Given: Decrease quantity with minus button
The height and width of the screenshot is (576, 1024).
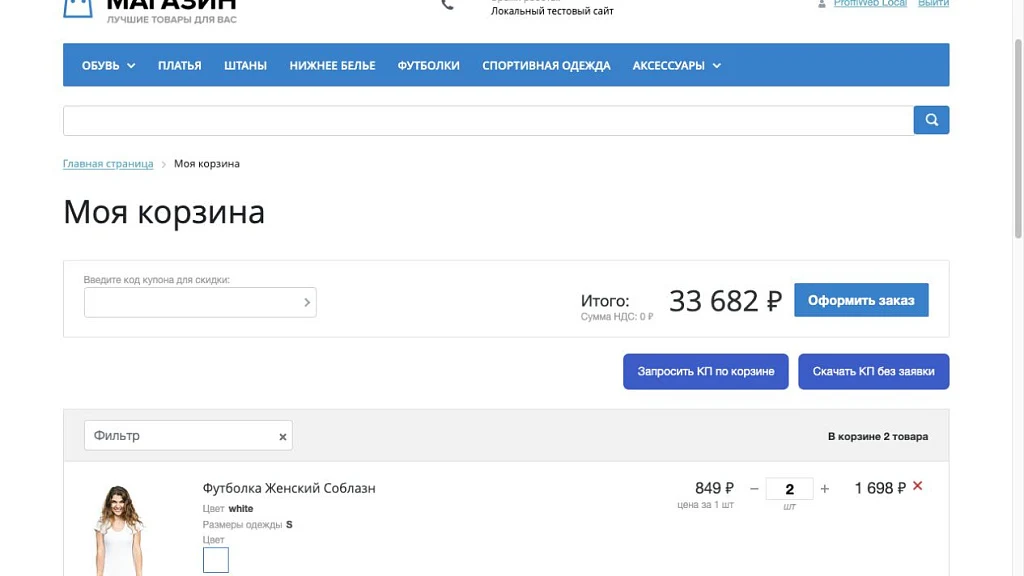Looking at the screenshot, I should [x=754, y=488].
